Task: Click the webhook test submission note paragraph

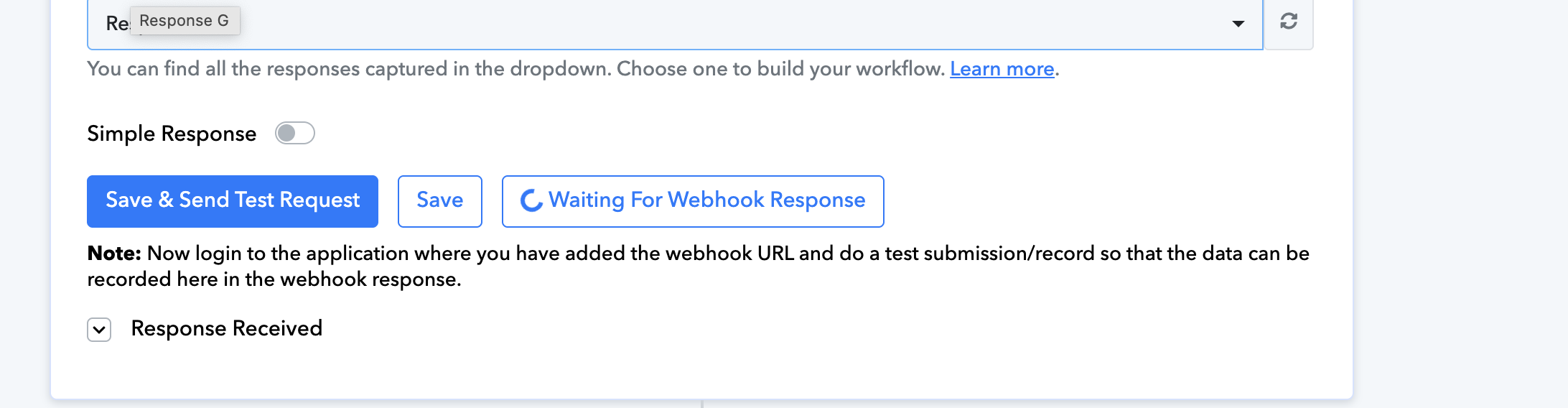Action: tap(699, 266)
